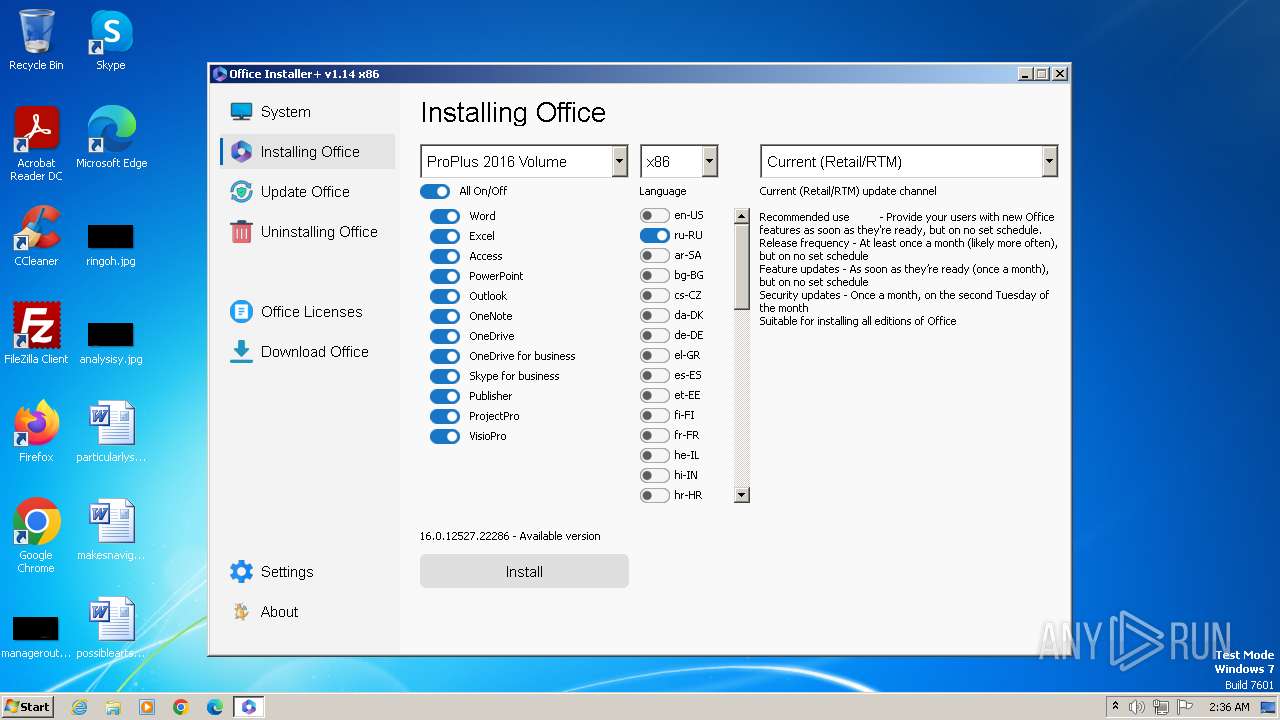Screen dimensions: 1280x720
Task: Click the Windows Start button
Action: point(28,707)
